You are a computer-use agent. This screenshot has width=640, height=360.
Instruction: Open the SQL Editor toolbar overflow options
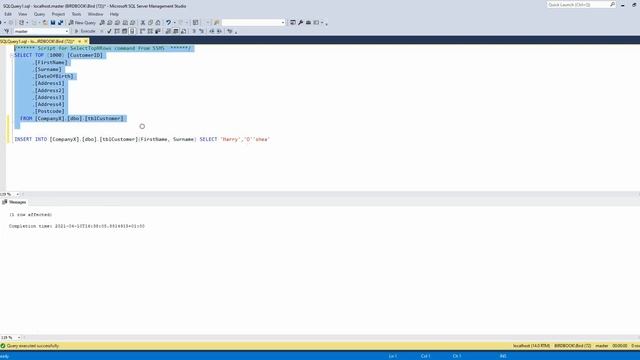point(236,31)
